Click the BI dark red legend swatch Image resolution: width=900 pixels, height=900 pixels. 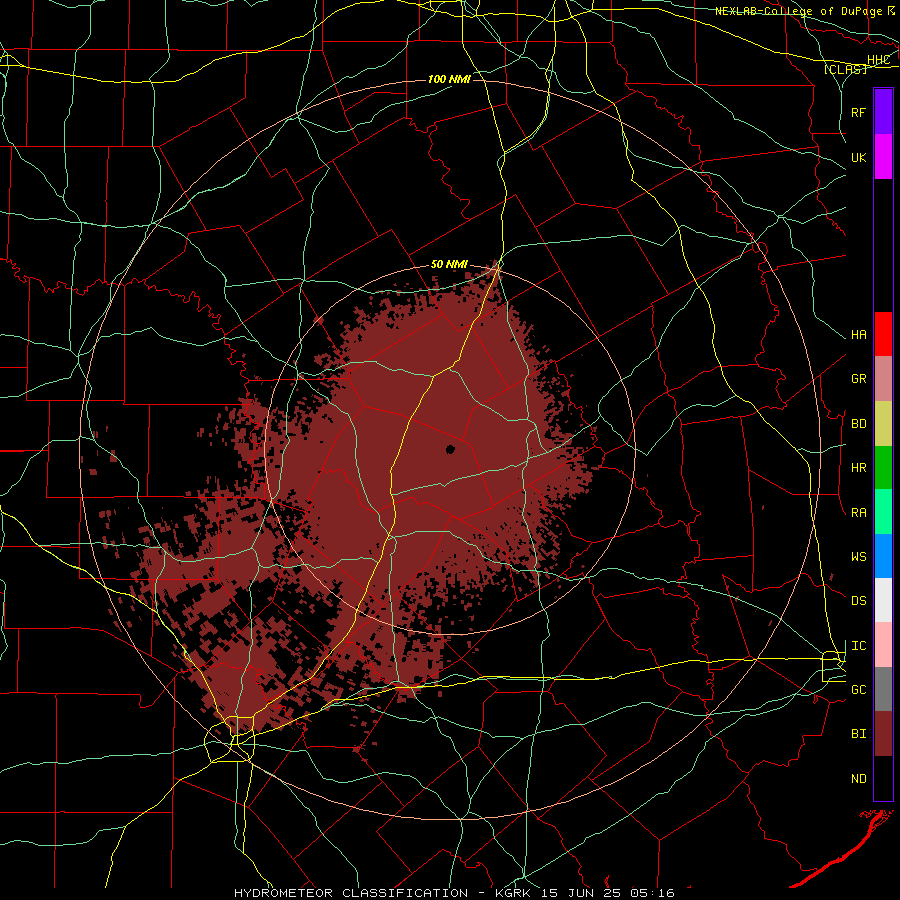pos(883,734)
